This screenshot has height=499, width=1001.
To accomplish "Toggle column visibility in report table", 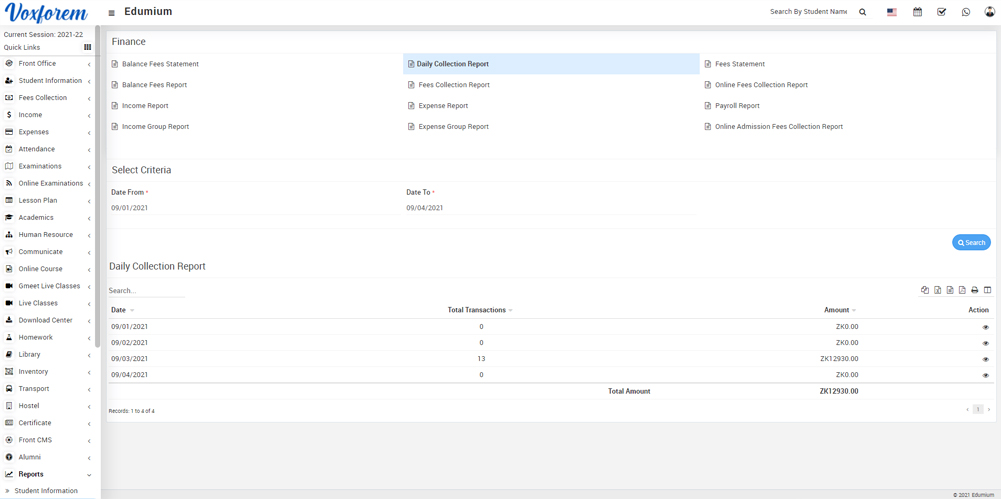I will click(x=987, y=290).
